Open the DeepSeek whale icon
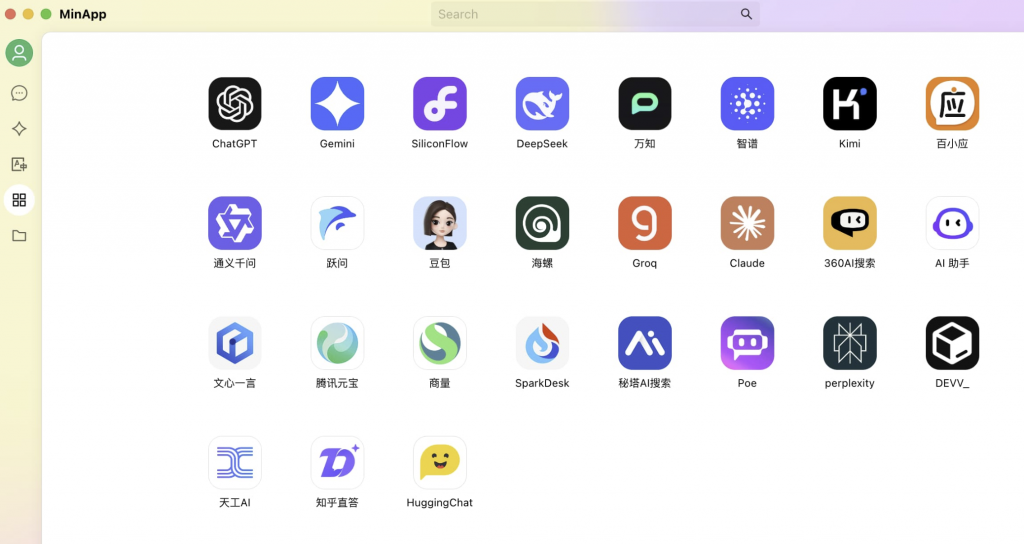 (x=542, y=104)
